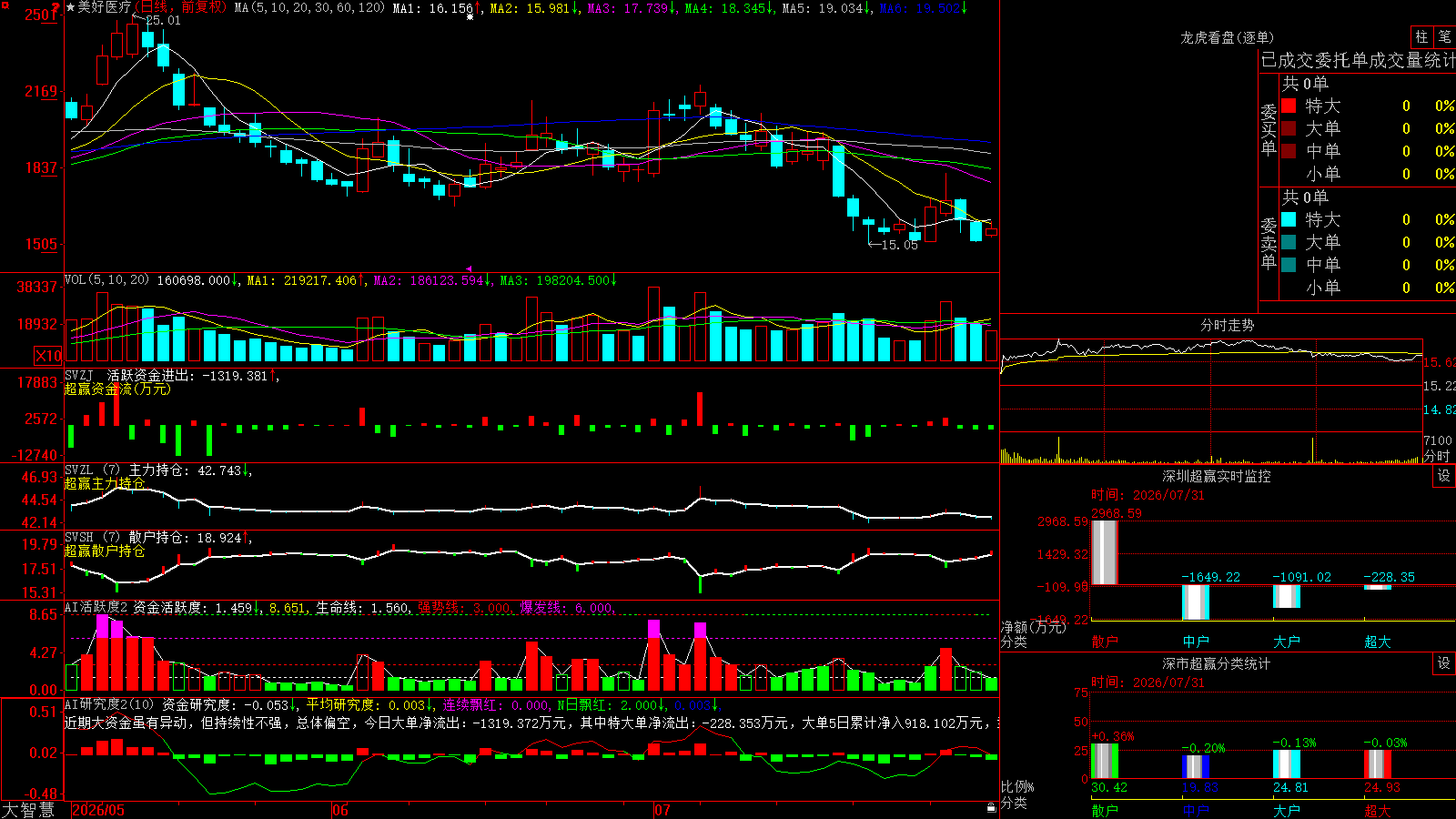This screenshot has width=1456, height=819.
Task: Click the 深市超赢分类统计 panel title
Action: (1217, 663)
